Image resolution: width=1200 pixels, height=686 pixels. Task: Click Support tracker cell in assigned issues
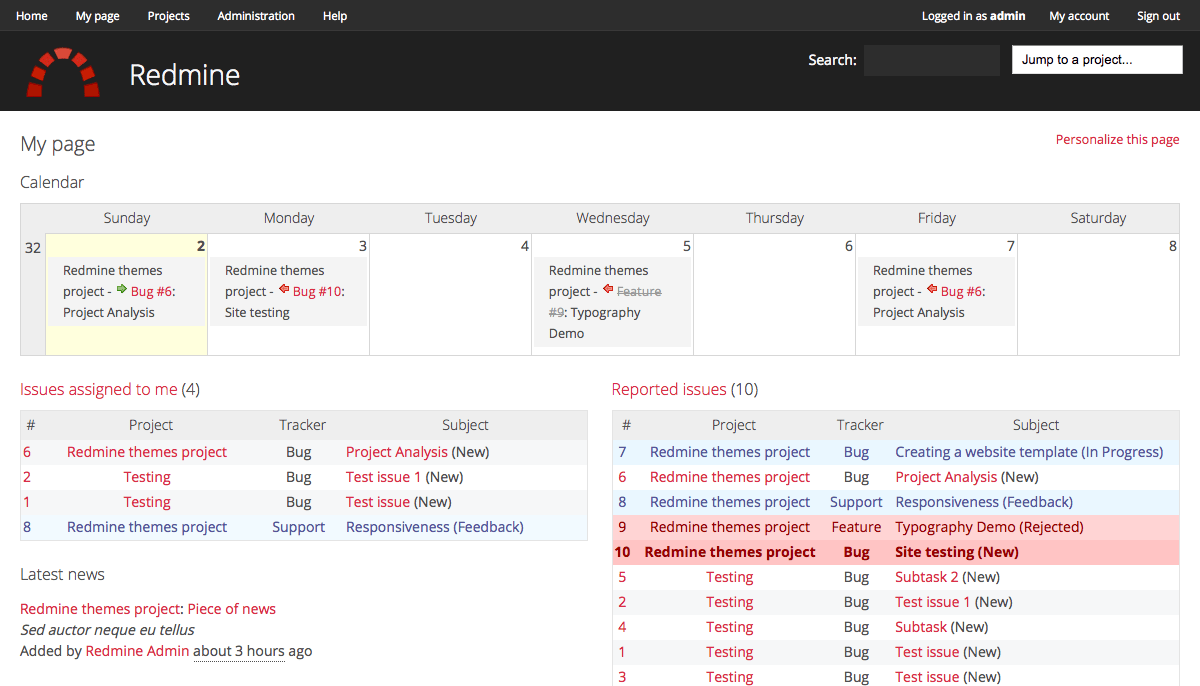[x=299, y=527]
